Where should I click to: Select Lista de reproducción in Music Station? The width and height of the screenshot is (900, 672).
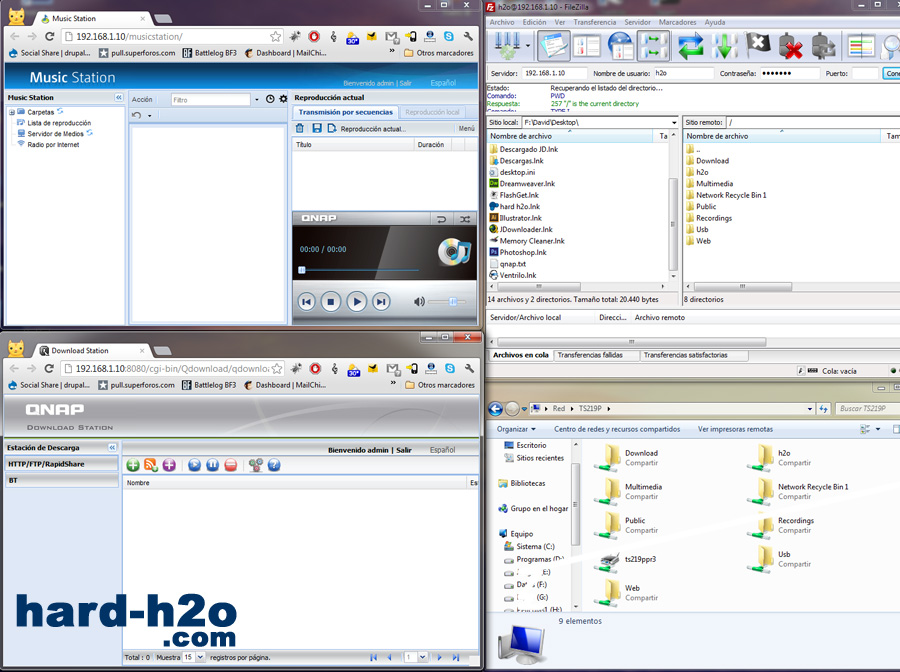(x=59, y=123)
